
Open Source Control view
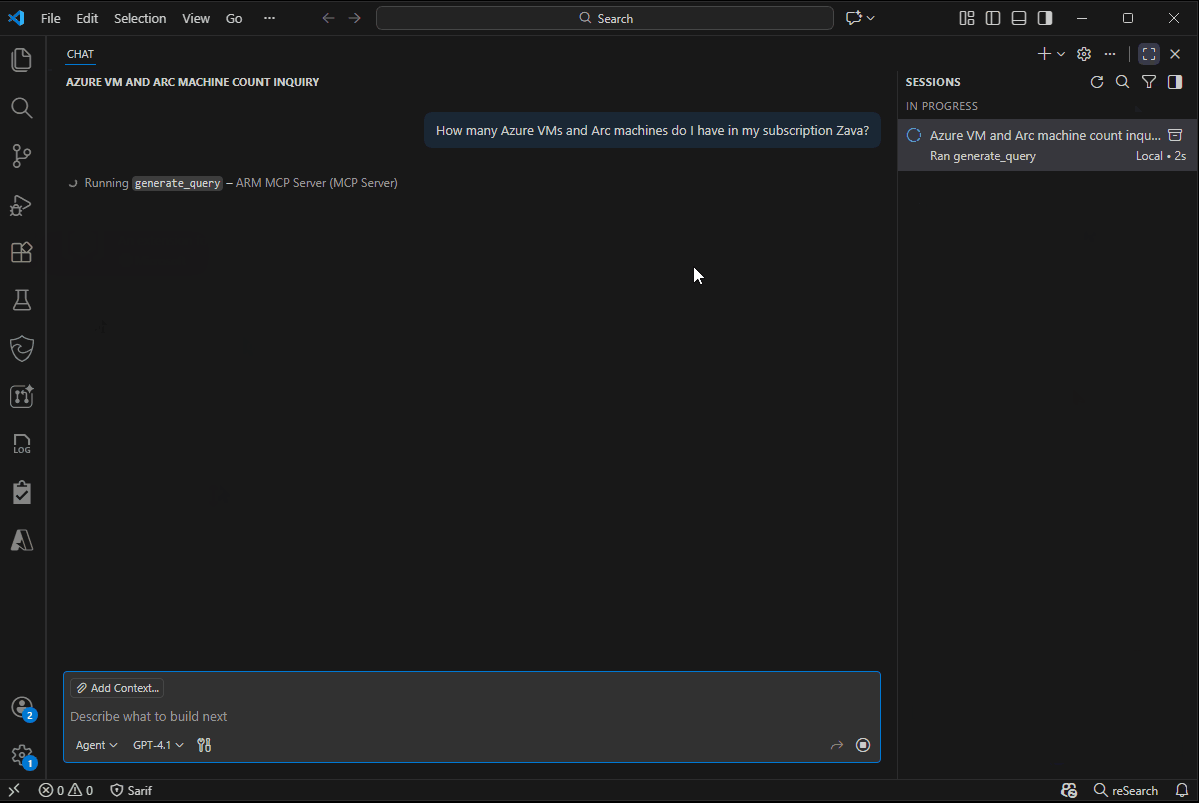pyautogui.click(x=21, y=156)
